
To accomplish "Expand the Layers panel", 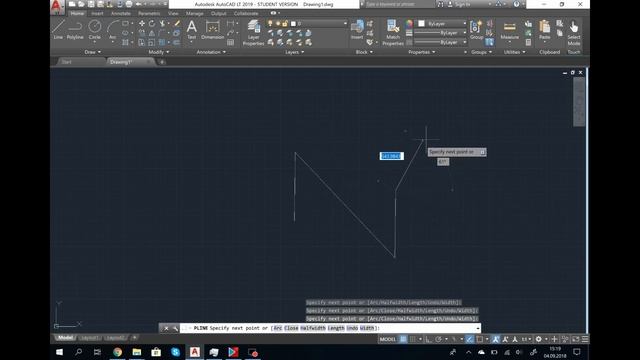I will (295, 52).
